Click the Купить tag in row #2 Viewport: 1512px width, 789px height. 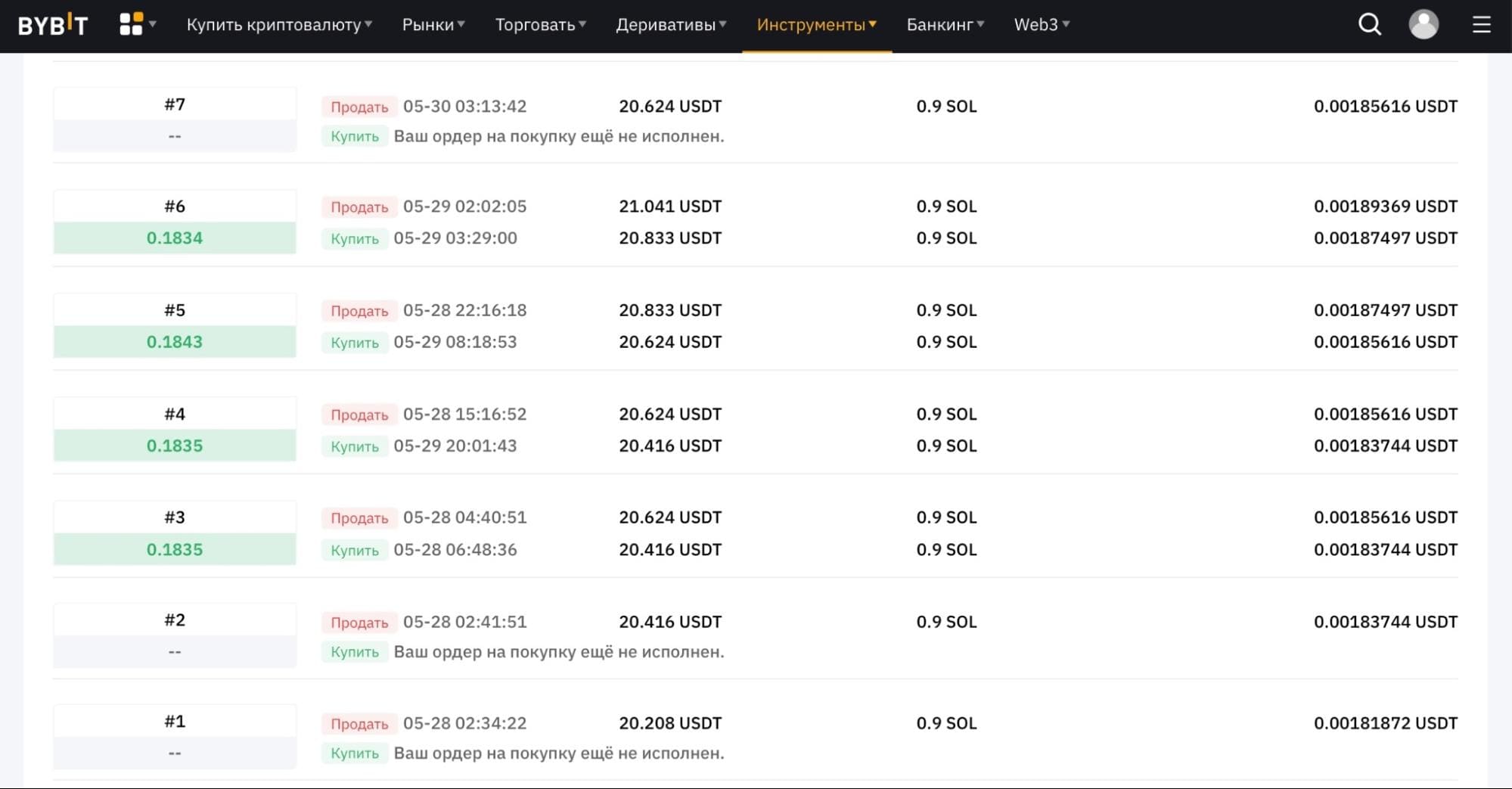(355, 652)
